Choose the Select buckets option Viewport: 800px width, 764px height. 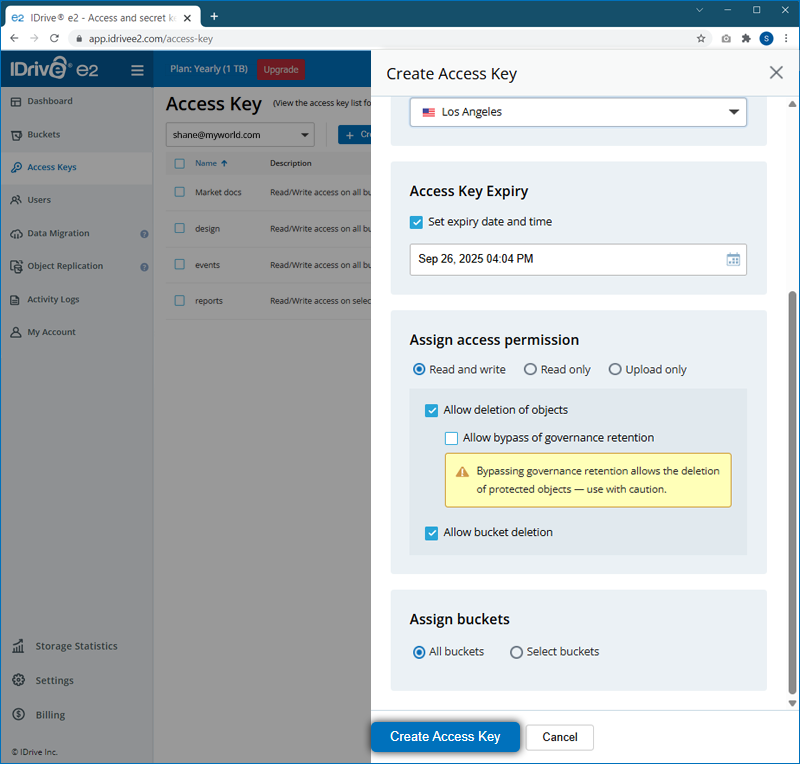click(x=516, y=652)
